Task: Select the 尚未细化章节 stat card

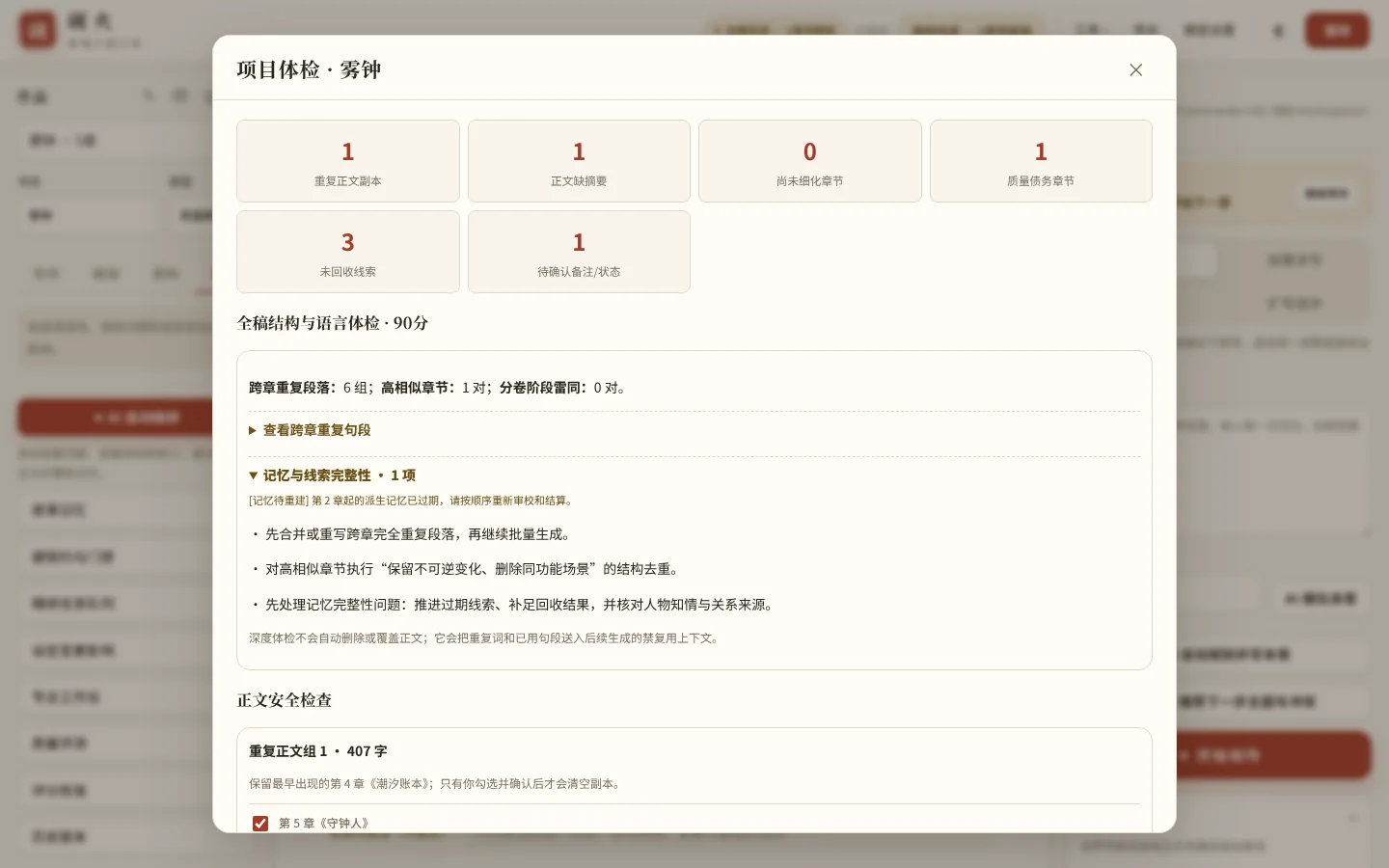Action: [x=810, y=161]
